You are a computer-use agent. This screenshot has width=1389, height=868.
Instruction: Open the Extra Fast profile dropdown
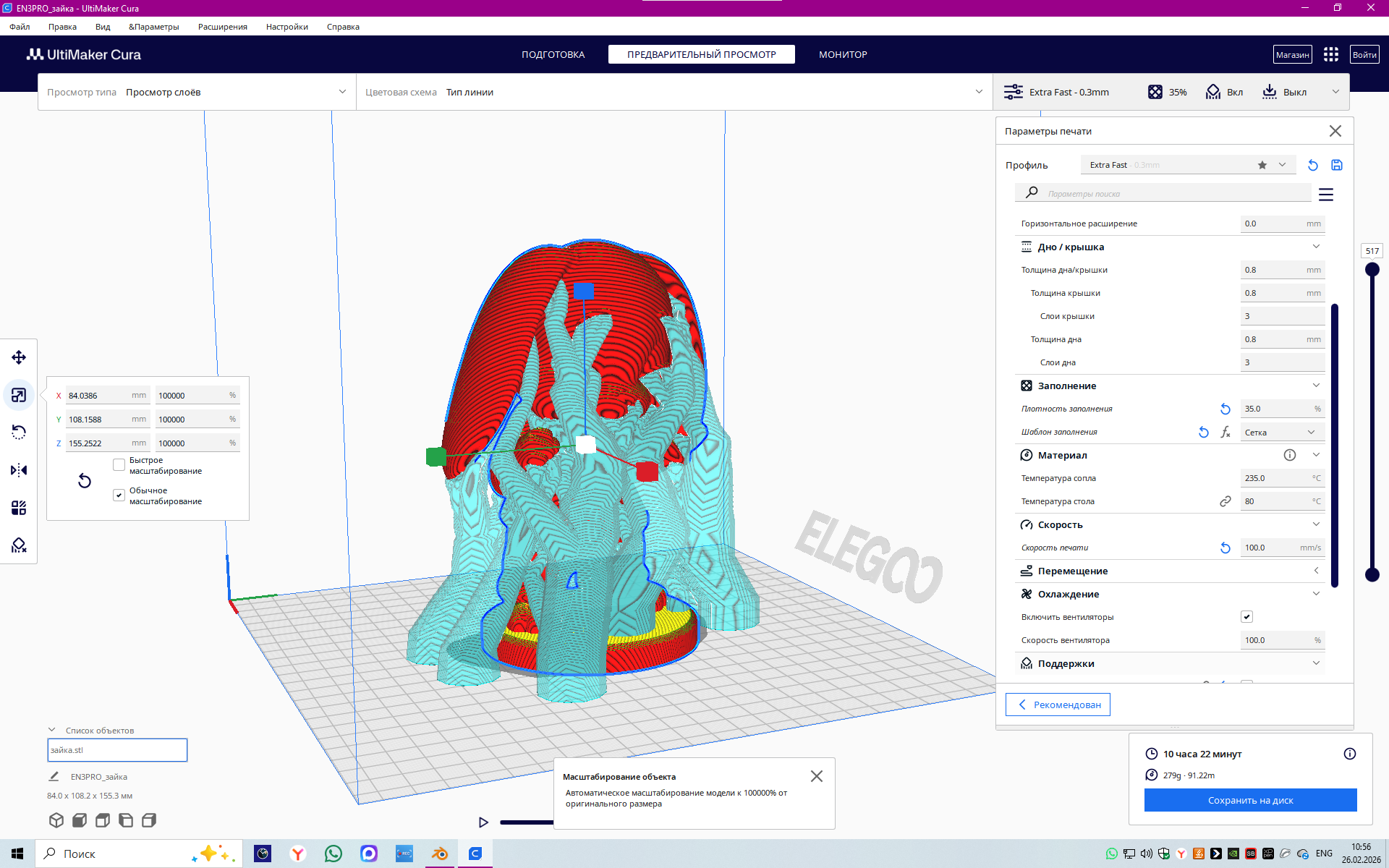(x=1189, y=165)
